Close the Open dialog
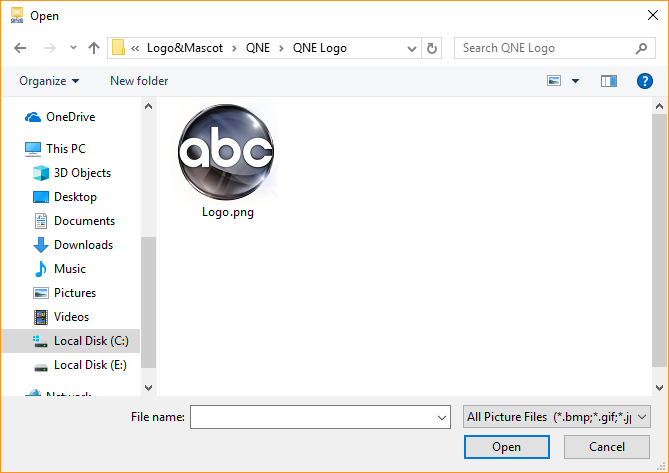 [x=653, y=15]
